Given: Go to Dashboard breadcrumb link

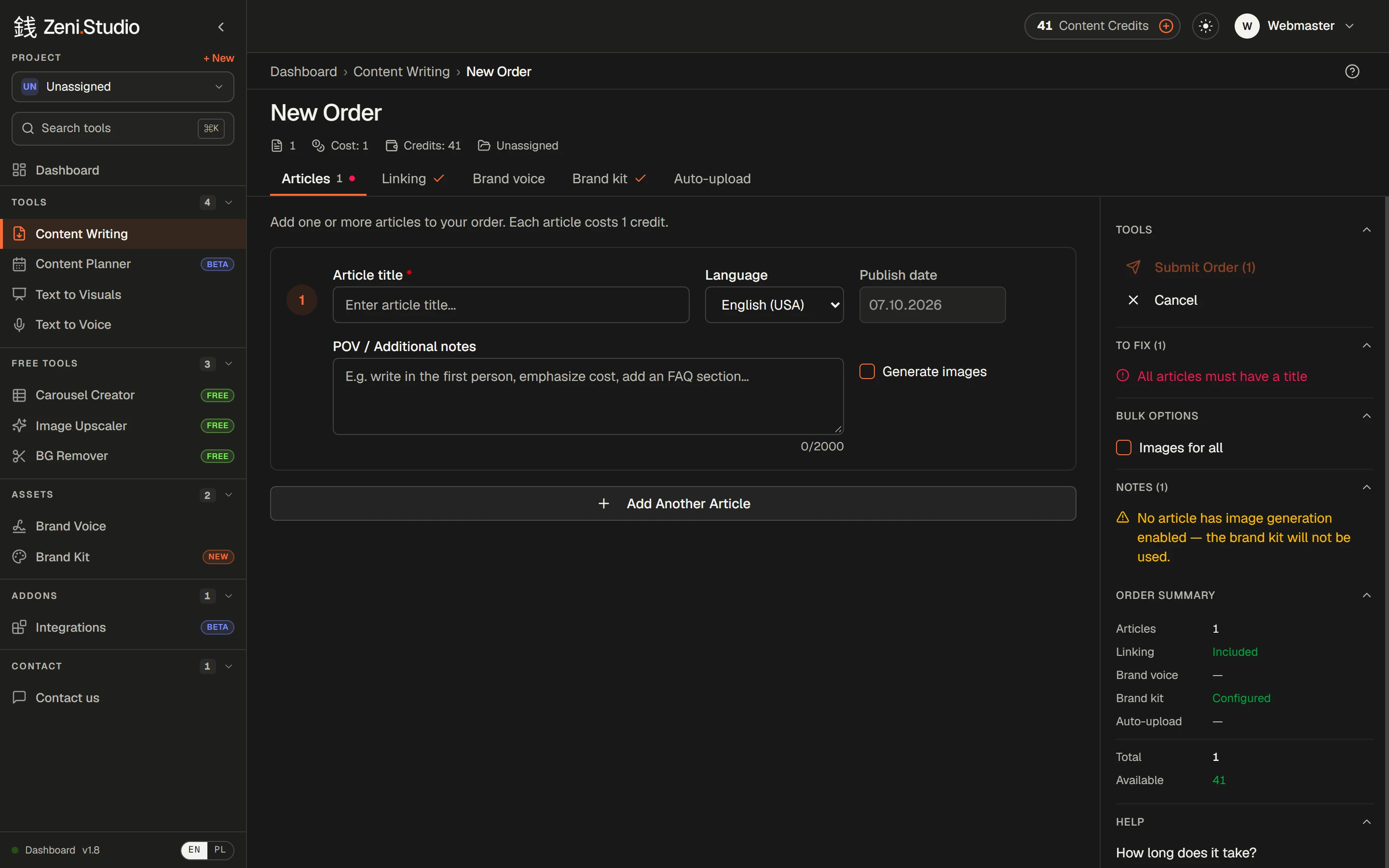Looking at the screenshot, I should pos(303,72).
